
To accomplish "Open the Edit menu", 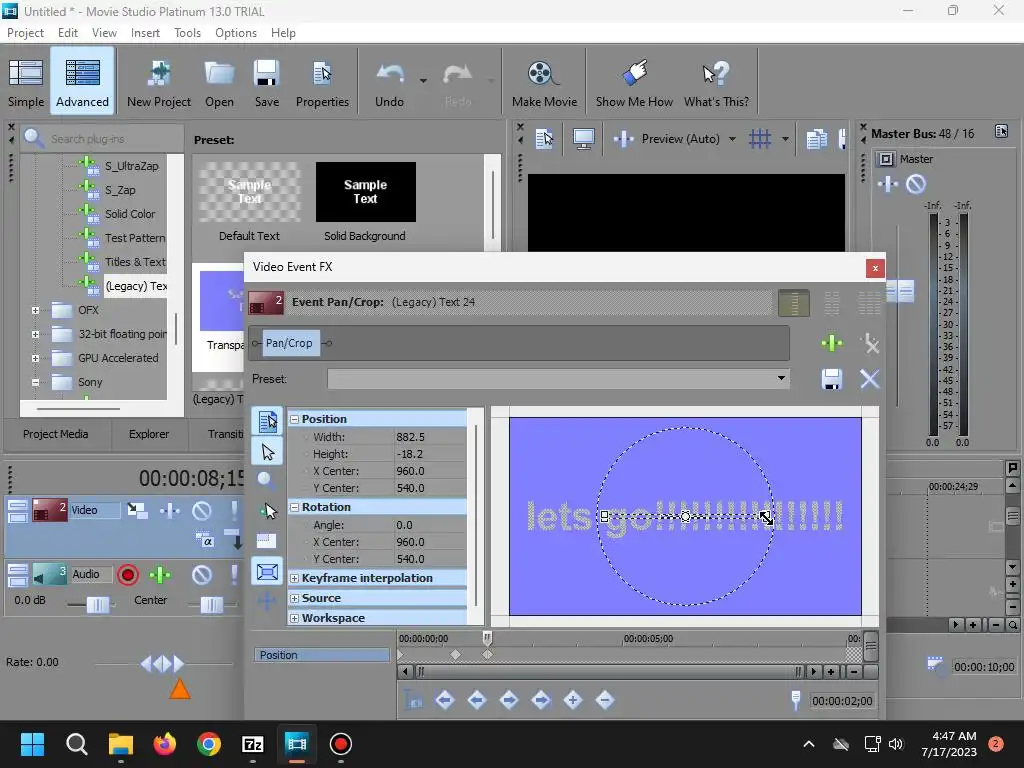I will pos(67,33).
